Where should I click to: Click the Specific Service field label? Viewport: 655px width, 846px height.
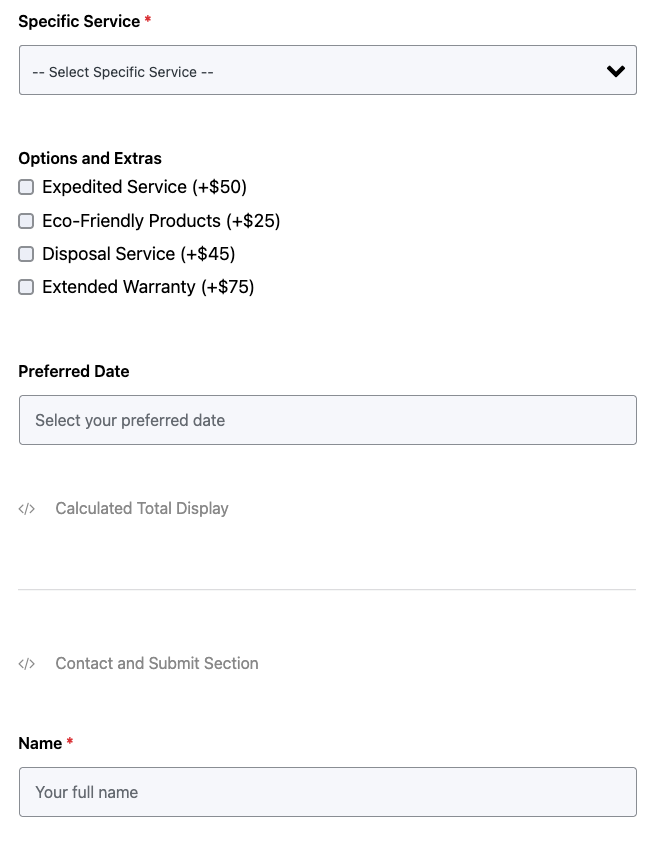pyautogui.click(x=79, y=21)
